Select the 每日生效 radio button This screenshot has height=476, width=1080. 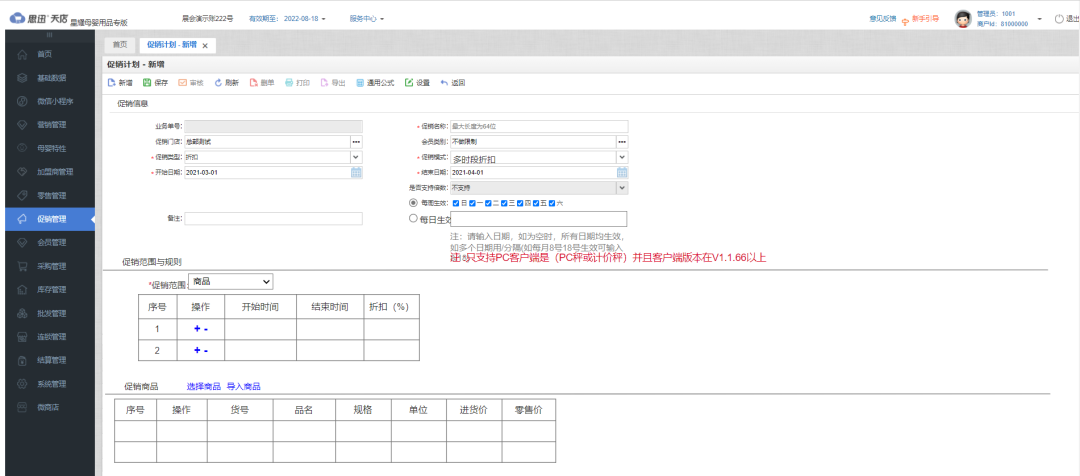pyautogui.click(x=414, y=219)
